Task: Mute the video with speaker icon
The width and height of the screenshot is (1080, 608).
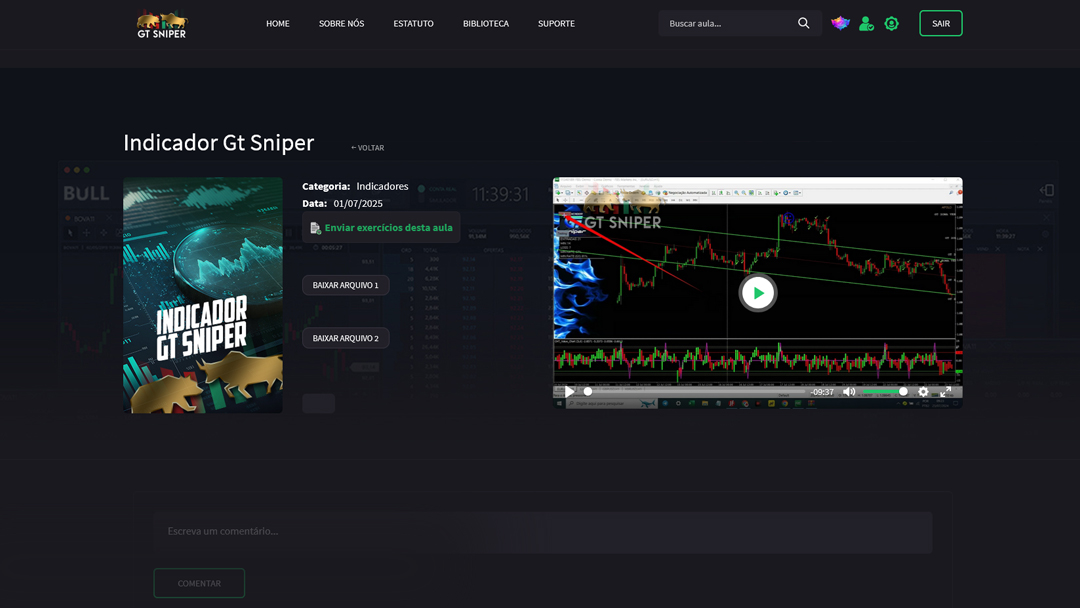Action: [x=849, y=392]
